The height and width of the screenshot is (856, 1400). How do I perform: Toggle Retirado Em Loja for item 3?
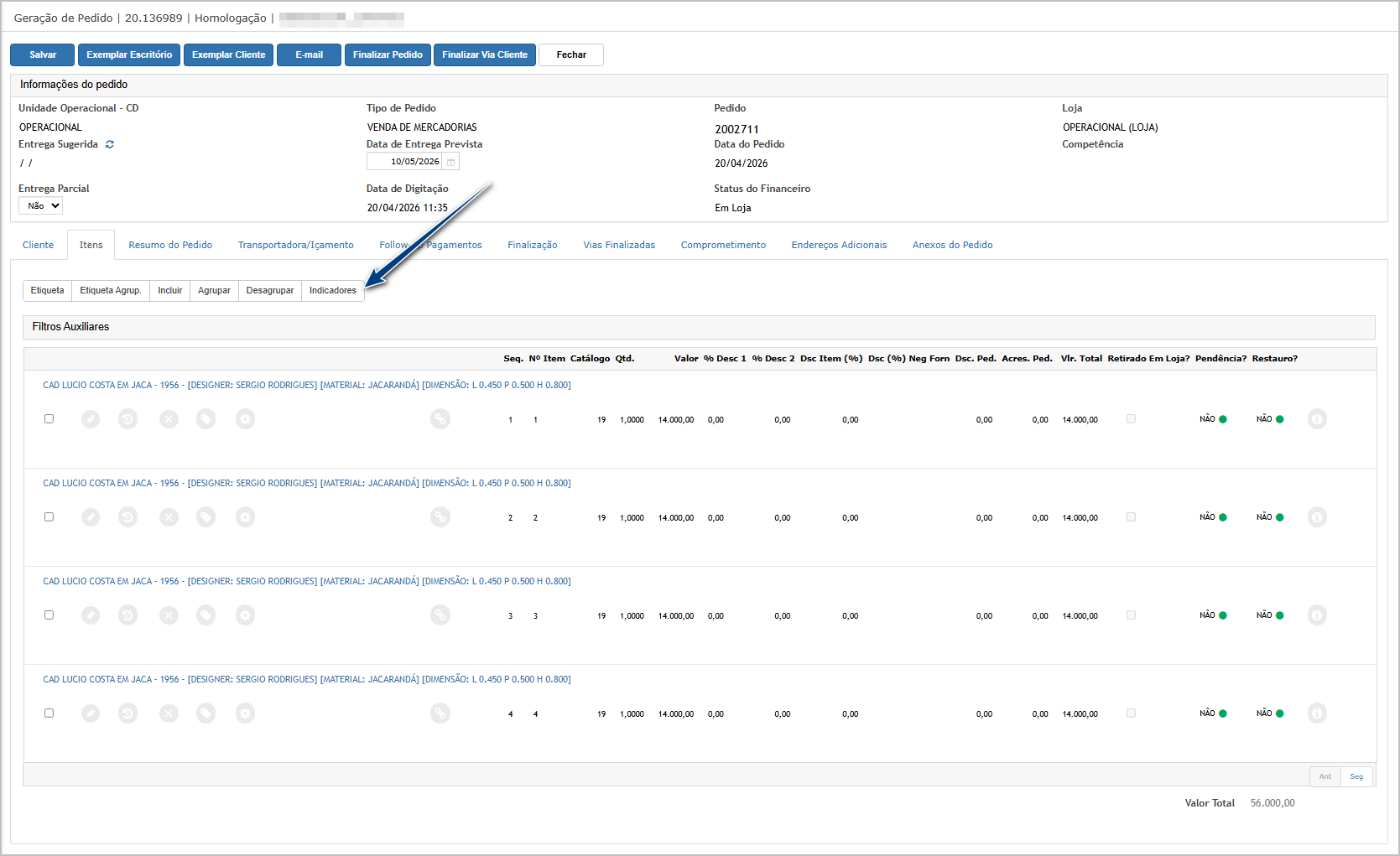pos(1131,615)
